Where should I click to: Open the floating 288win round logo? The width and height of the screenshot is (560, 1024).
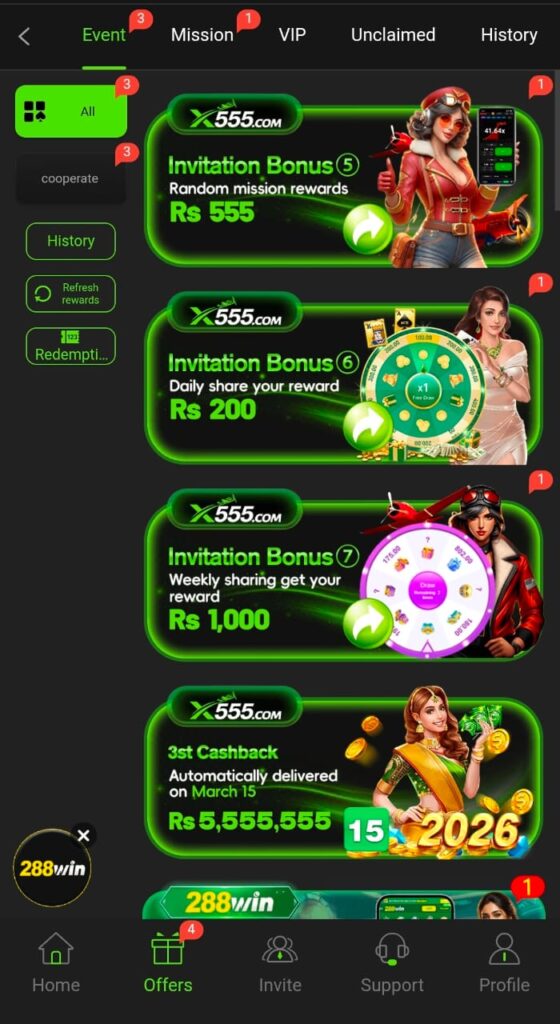52,869
